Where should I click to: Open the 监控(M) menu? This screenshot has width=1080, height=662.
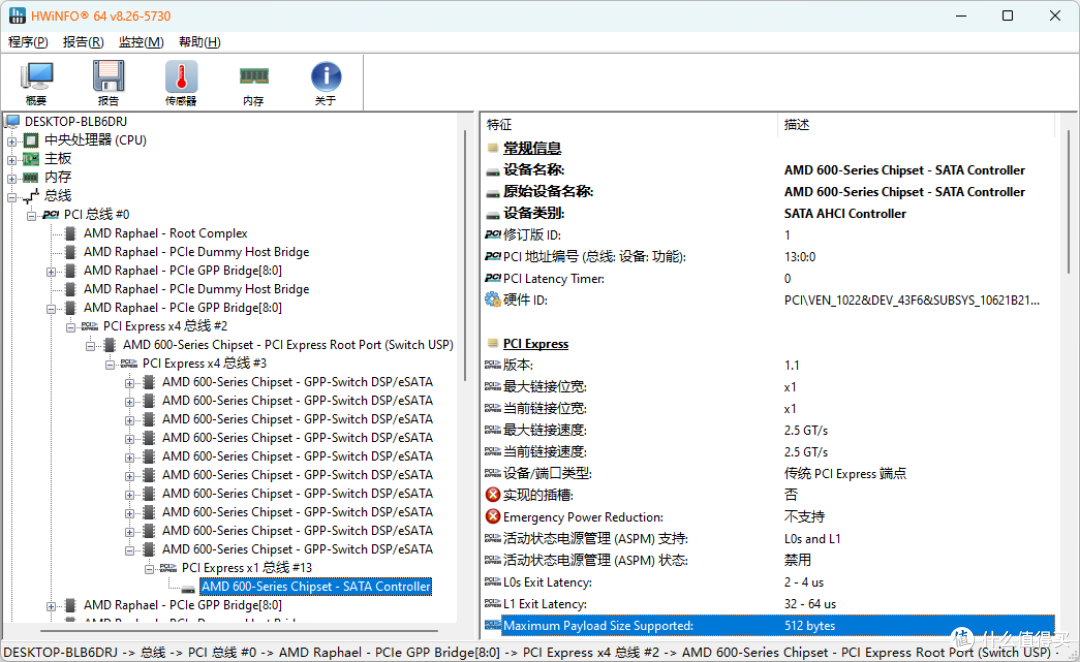(141, 42)
